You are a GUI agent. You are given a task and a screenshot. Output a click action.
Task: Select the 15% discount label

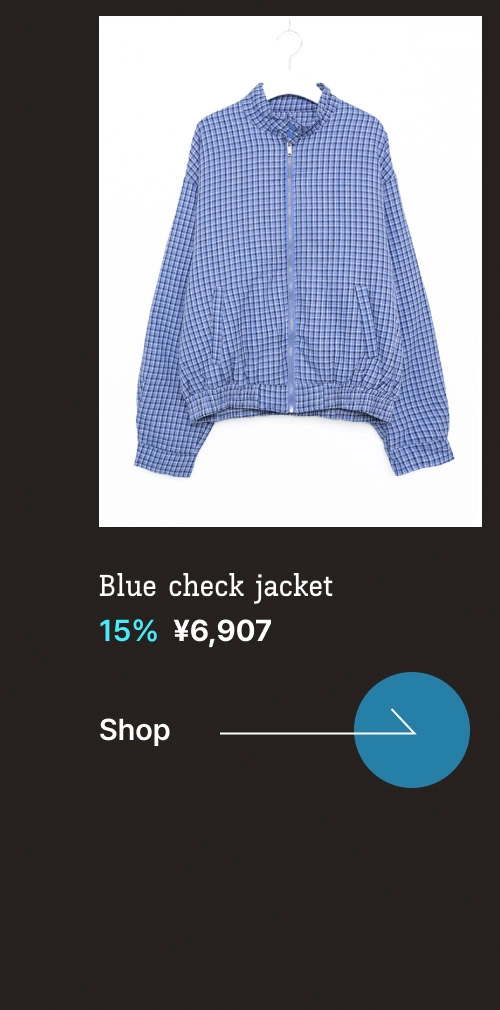pyautogui.click(x=128, y=631)
